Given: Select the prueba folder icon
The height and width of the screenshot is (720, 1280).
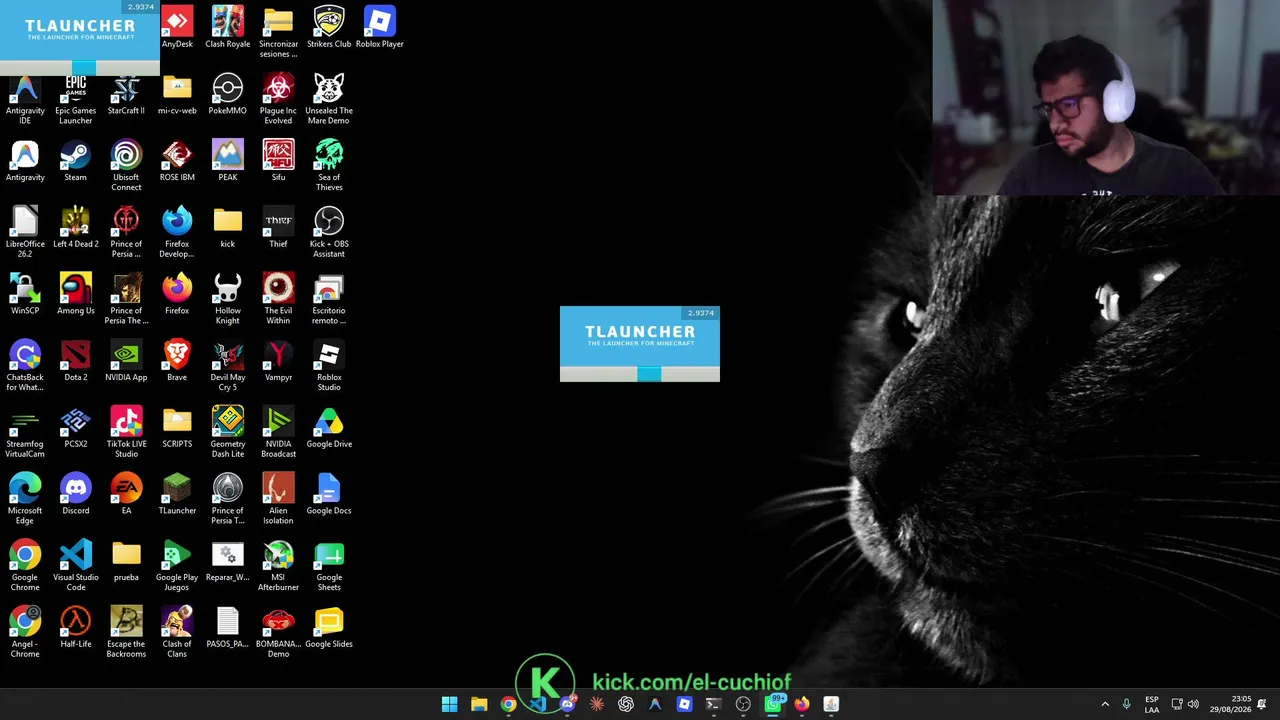Looking at the screenshot, I should 126,562.
